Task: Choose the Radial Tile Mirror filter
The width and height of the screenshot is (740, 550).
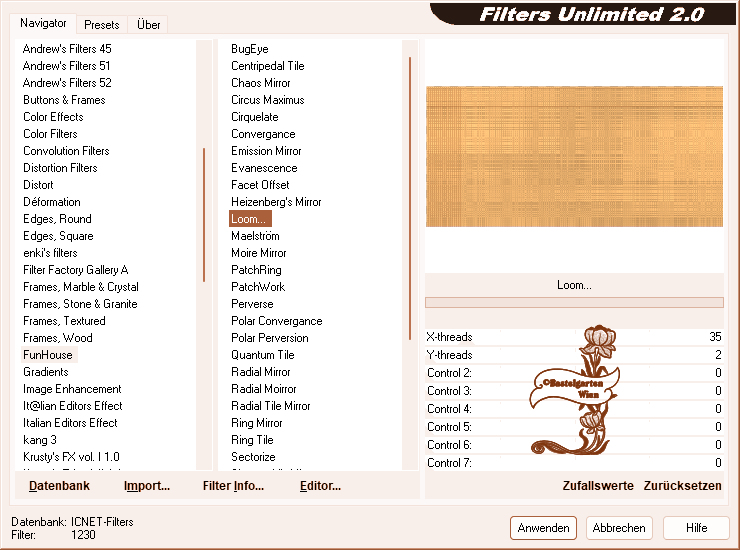Action: pyautogui.click(x=270, y=406)
